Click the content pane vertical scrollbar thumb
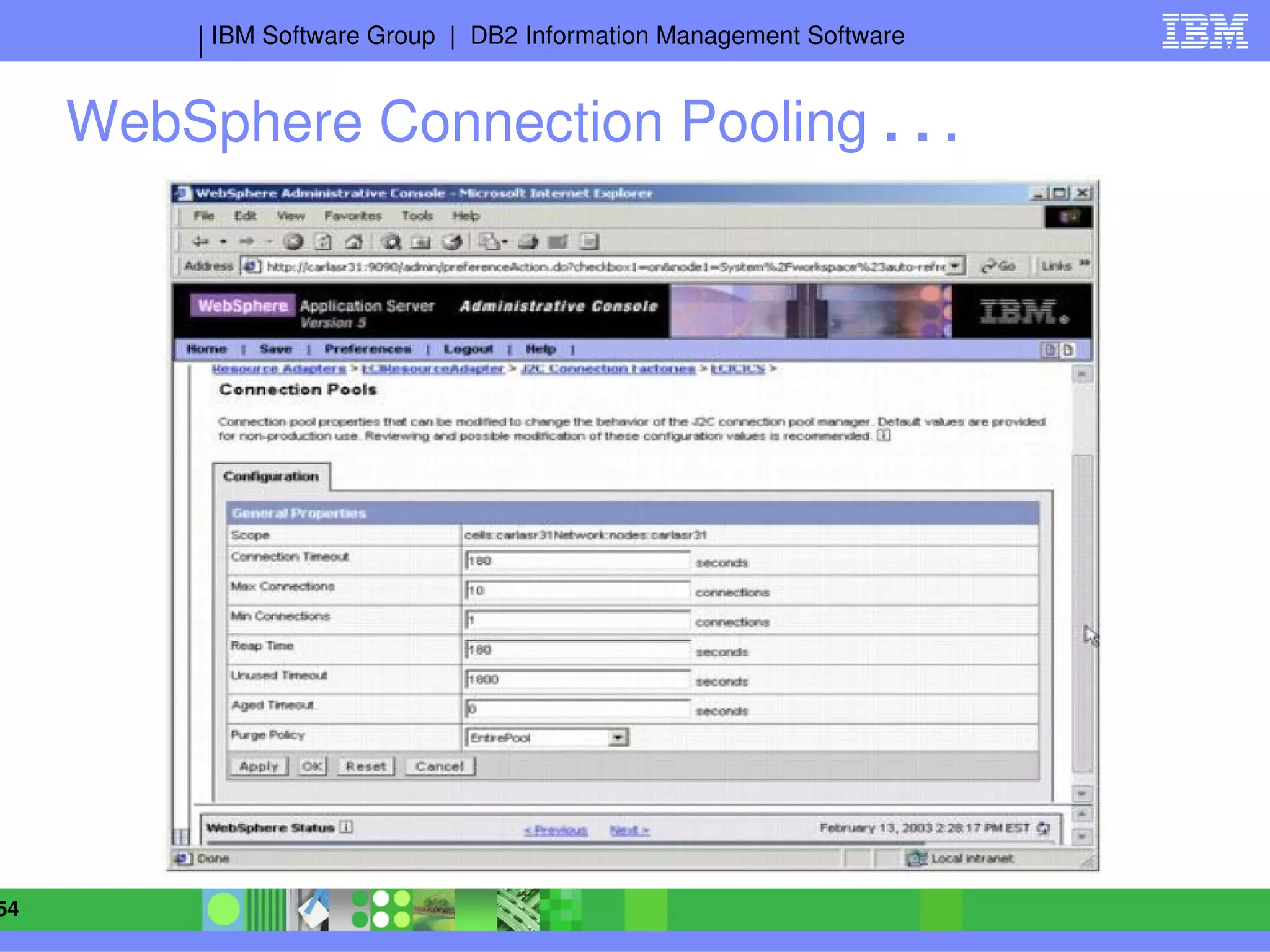 click(1082, 612)
